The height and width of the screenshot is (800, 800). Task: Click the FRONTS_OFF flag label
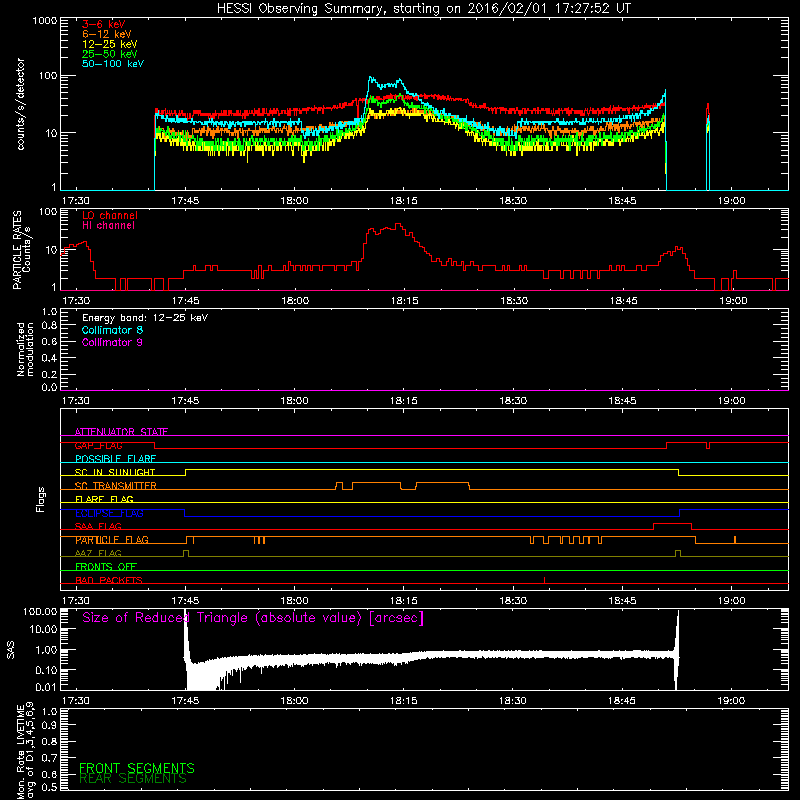pyautogui.click(x=106, y=567)
